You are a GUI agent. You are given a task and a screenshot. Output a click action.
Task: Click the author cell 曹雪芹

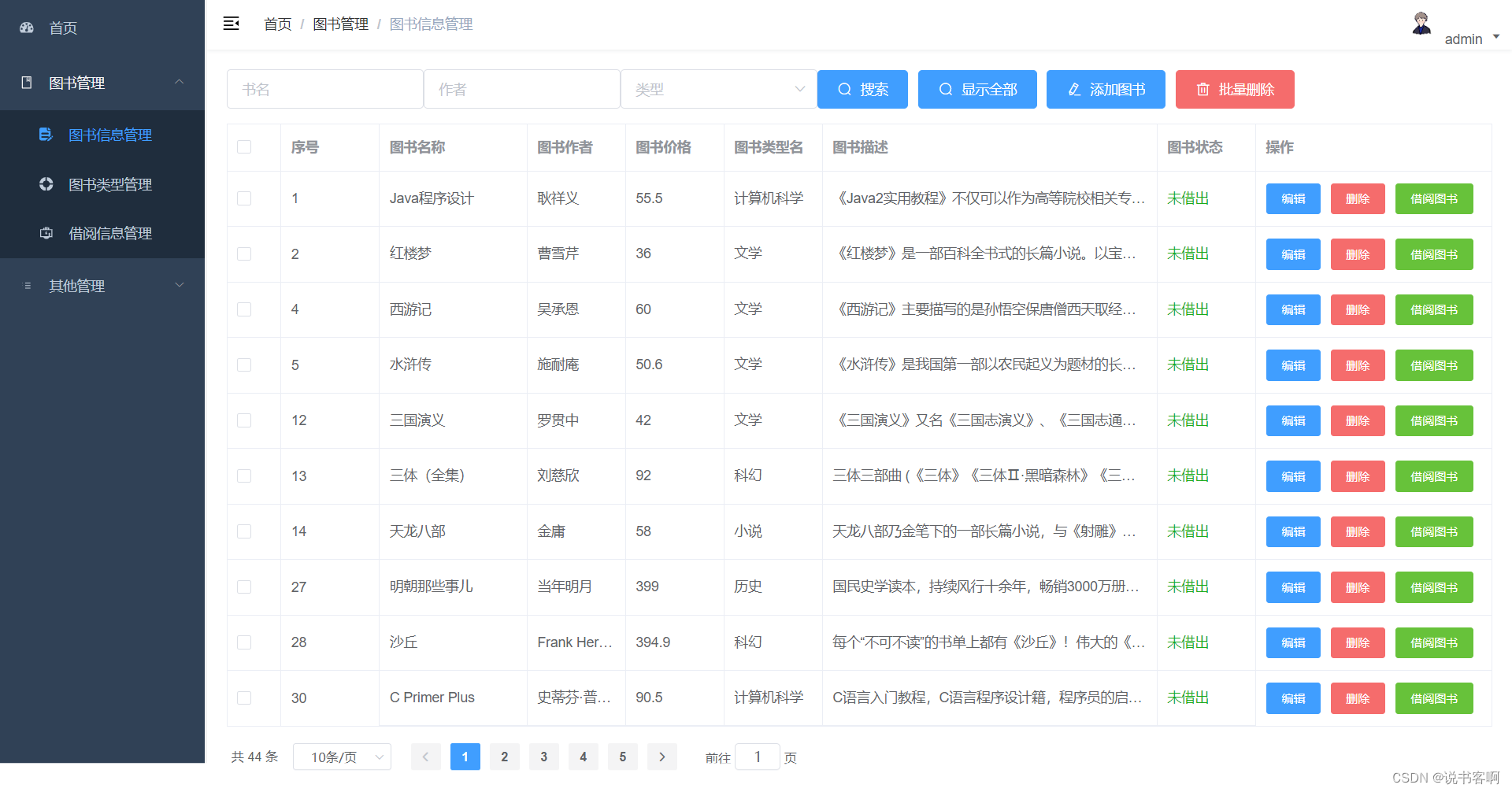(558, 254)
